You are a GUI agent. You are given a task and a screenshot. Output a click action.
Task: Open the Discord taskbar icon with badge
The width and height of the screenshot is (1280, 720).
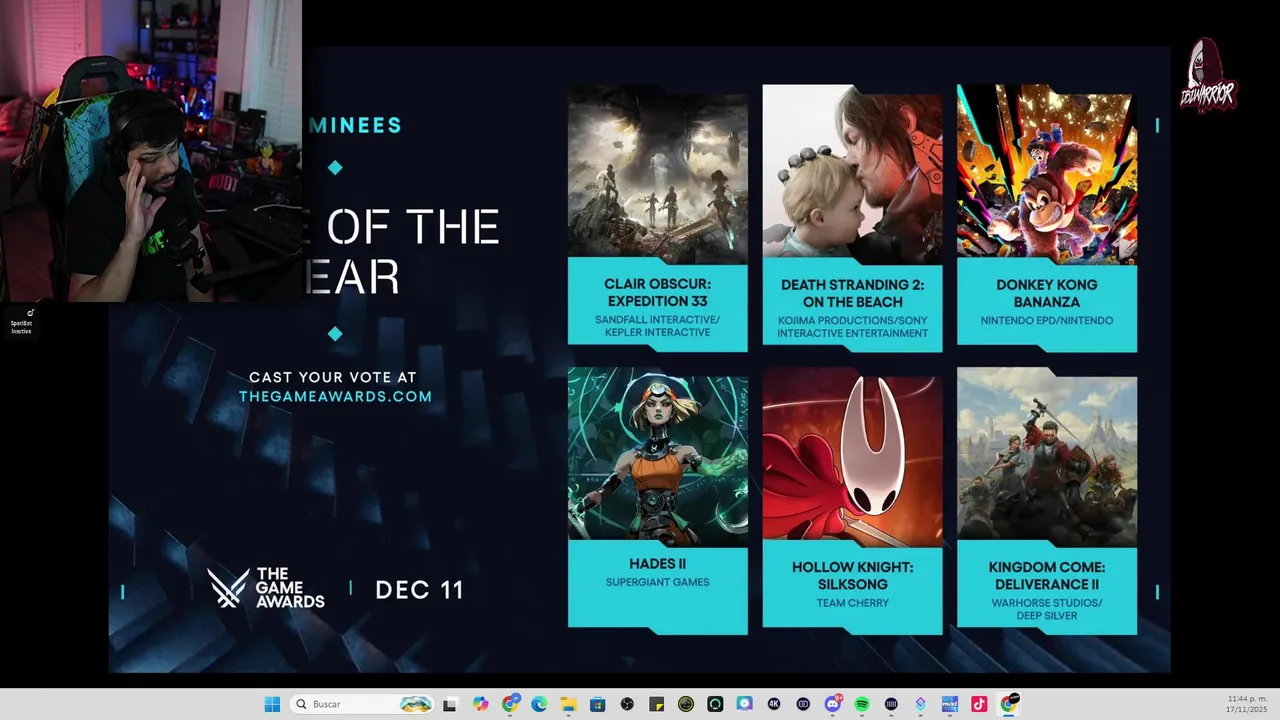tap(833, 704)
